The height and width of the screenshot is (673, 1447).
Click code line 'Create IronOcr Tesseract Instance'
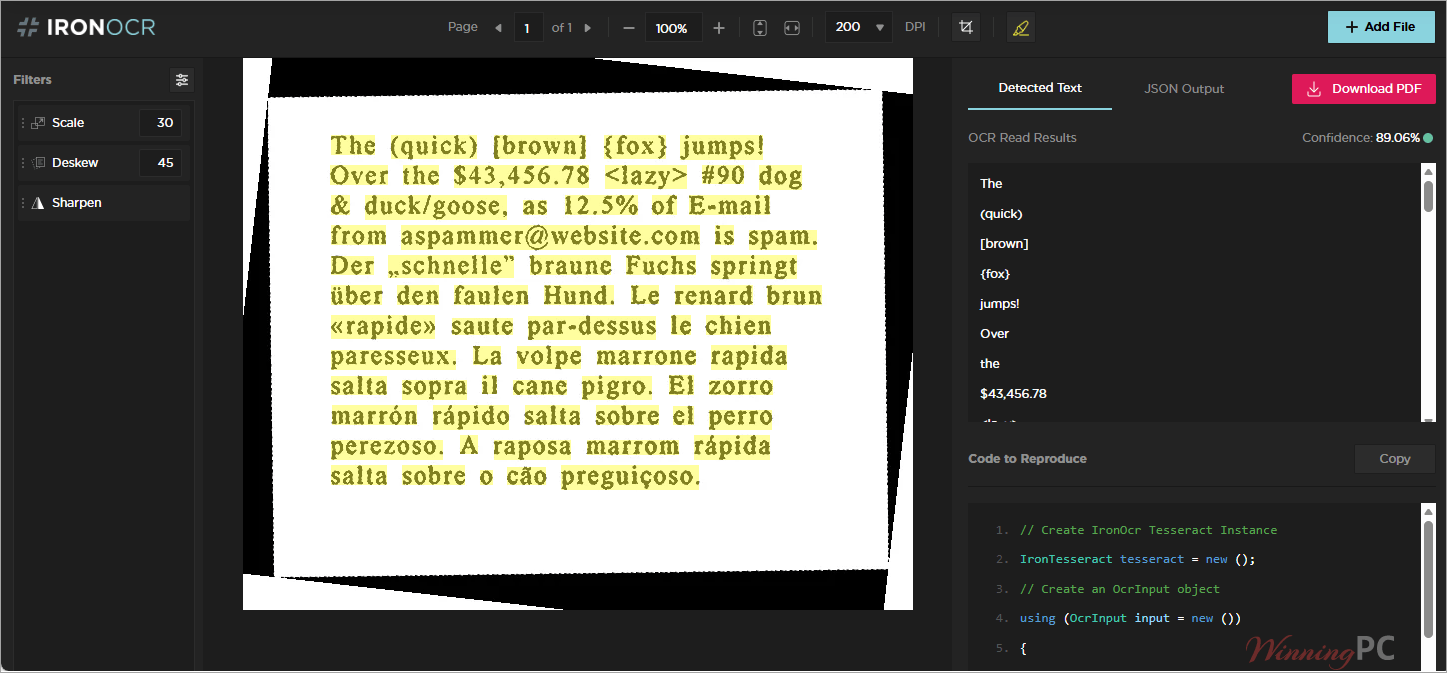(x=1148, y=530)
